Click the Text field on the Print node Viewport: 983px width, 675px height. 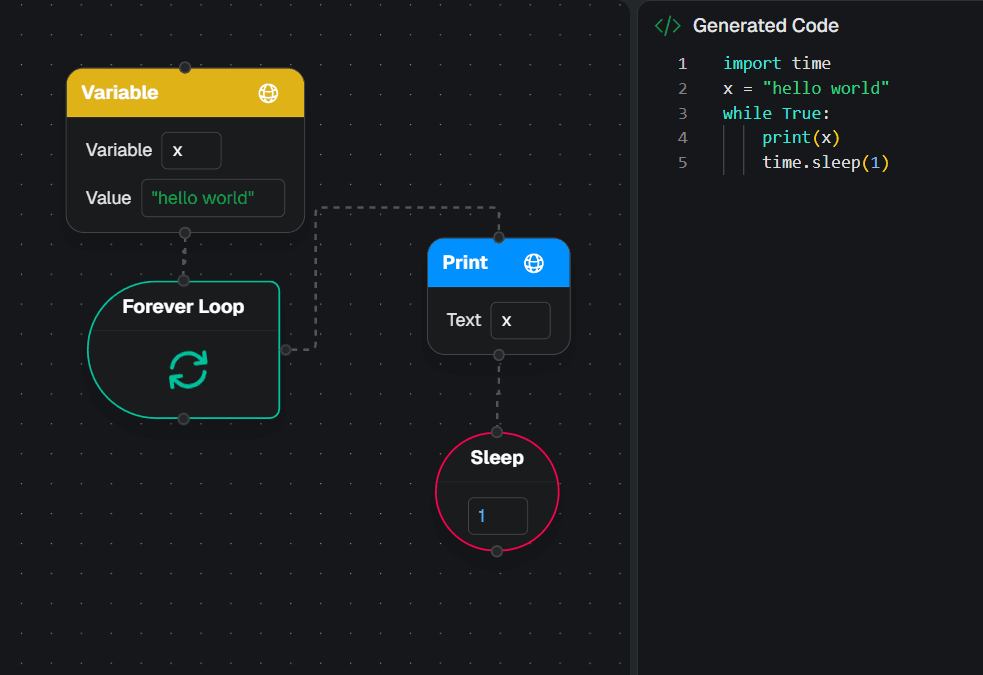tap(520, 320)
